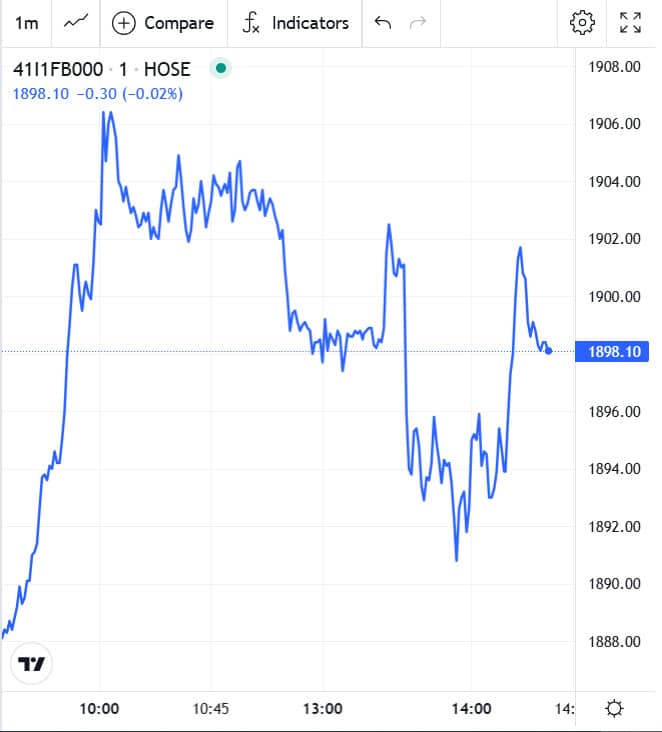Click the last price dot on the line
The height and width of the screenshot is (732, 662).
coord(548,351)
